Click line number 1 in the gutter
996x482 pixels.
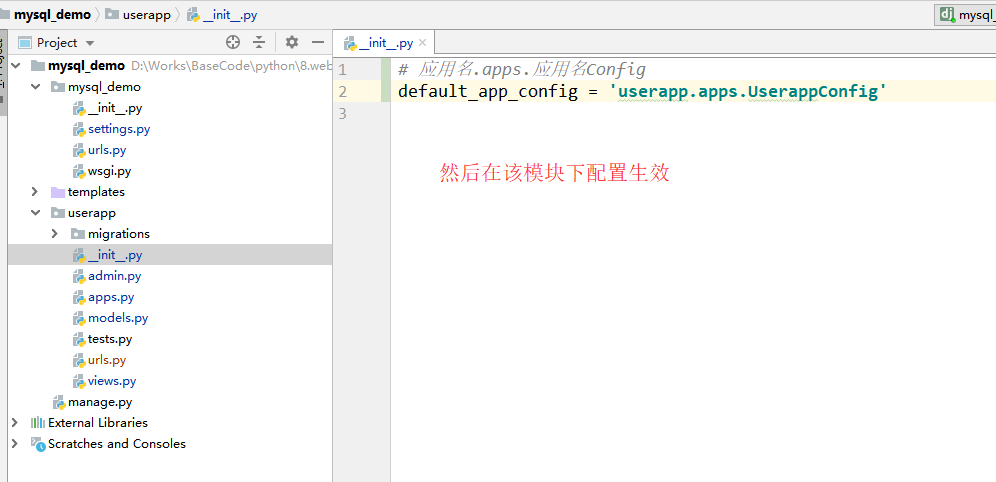coord(343,69)
